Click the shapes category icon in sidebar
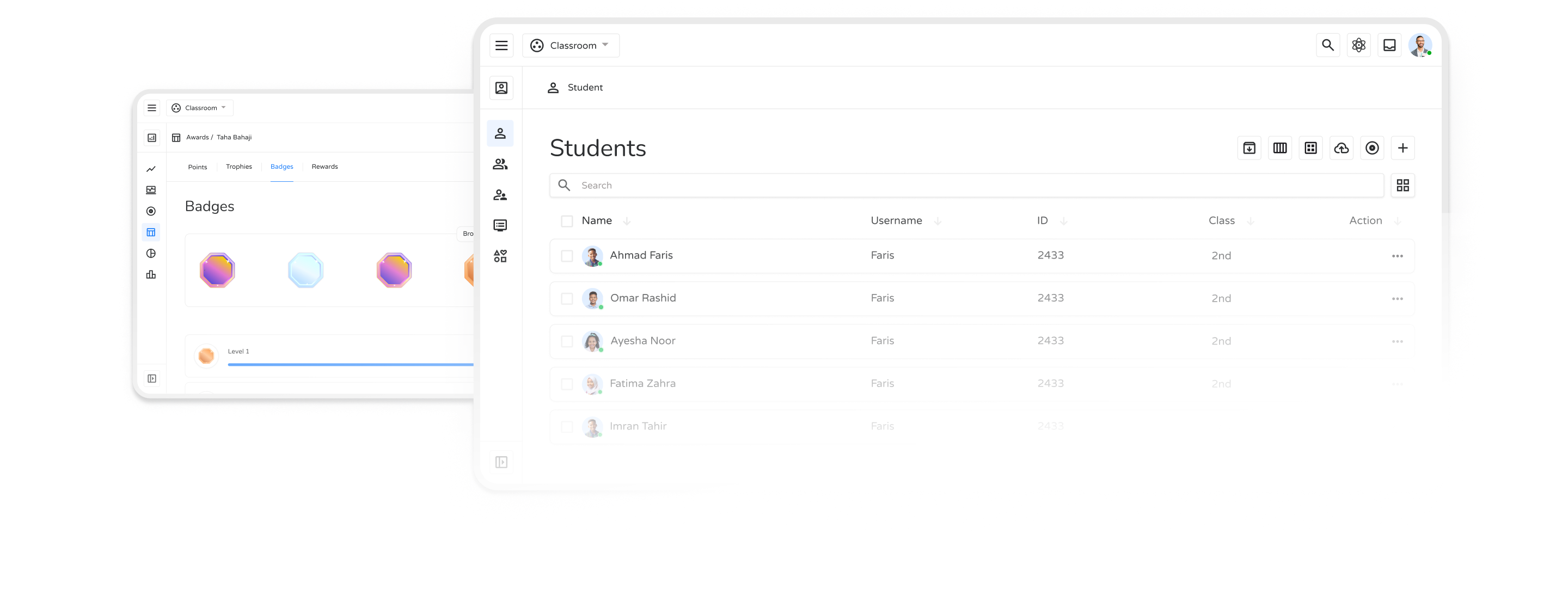Image resolution: width=1568 pixels, height=595 pixels. point(500,256)
